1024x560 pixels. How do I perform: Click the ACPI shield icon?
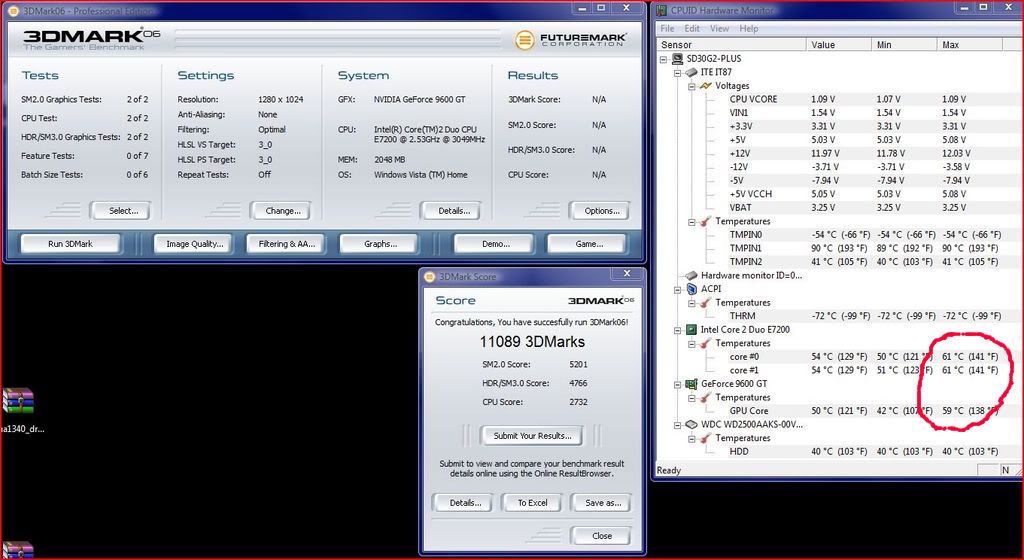692,289
